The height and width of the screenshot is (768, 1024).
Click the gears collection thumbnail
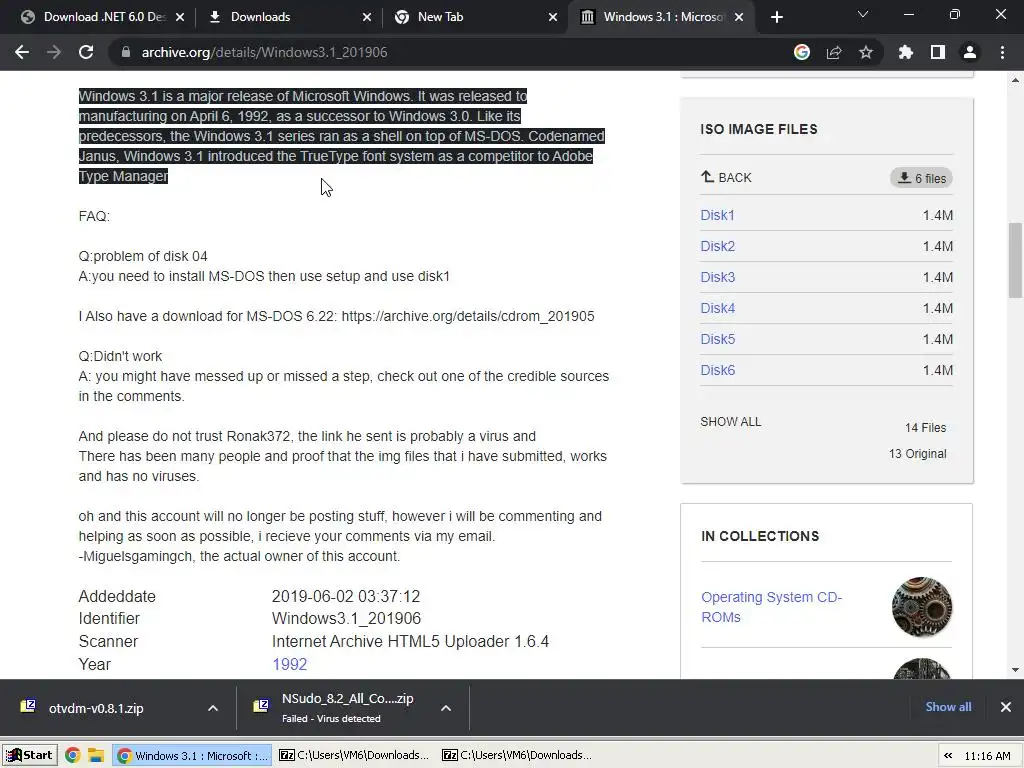click(921, 607)
